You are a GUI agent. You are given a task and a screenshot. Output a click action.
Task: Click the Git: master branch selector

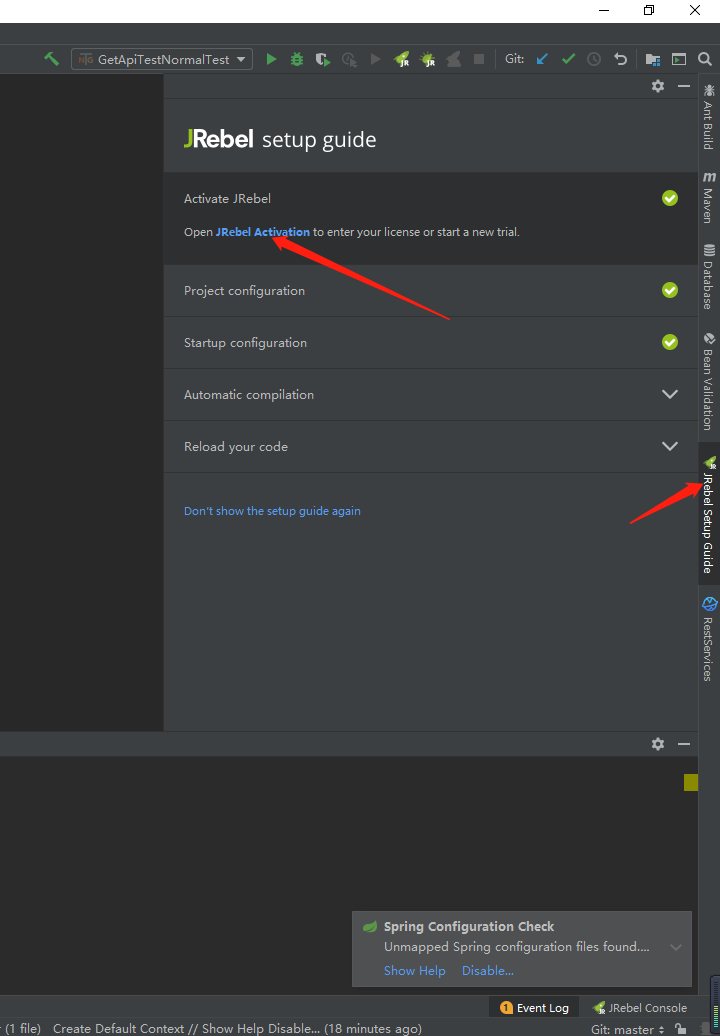628,1029
